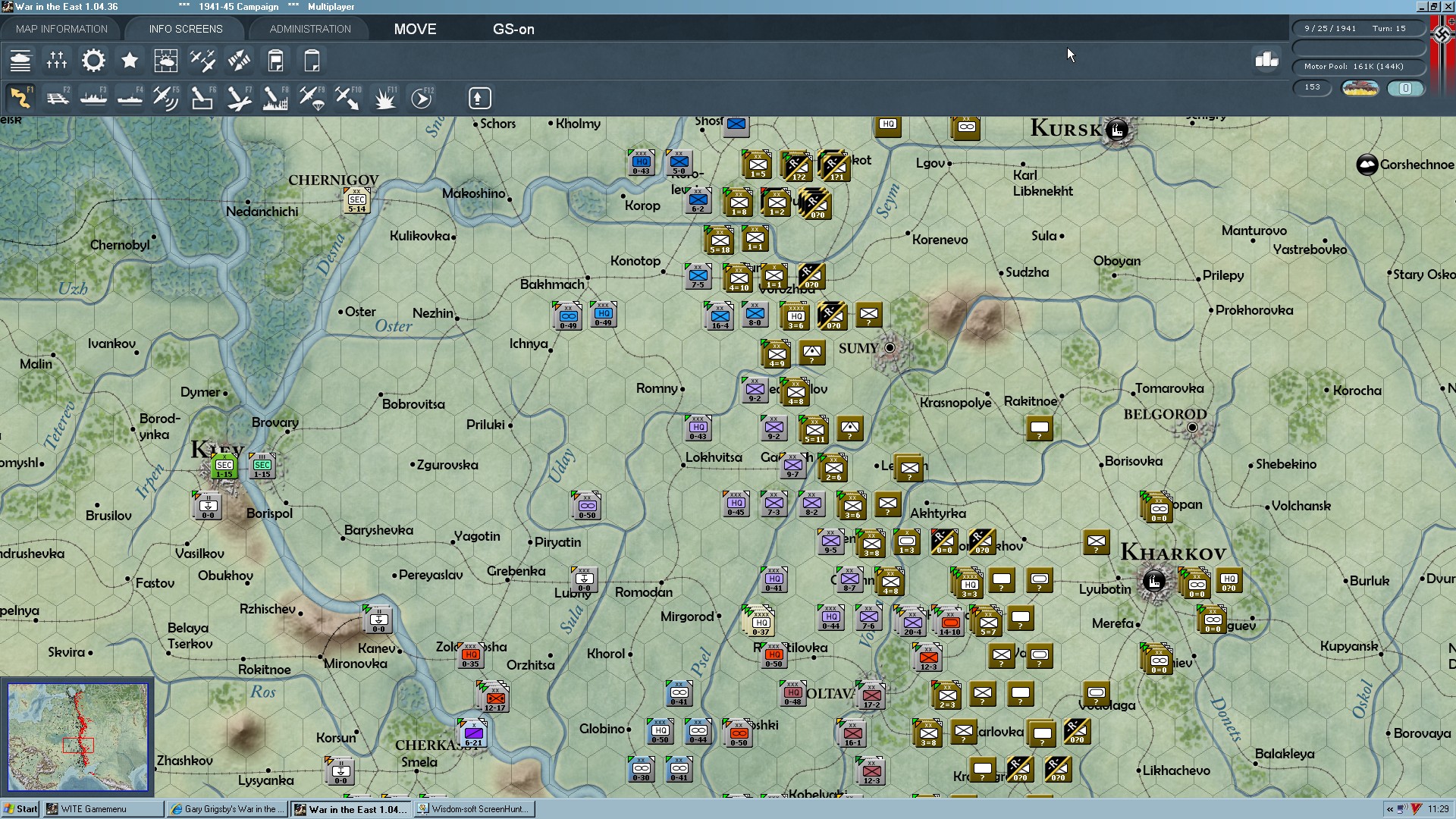Switch to the MAP INFORMATION tab
Image resolution: width=1456 pixels, height=819 pixels.
[61, 29]
